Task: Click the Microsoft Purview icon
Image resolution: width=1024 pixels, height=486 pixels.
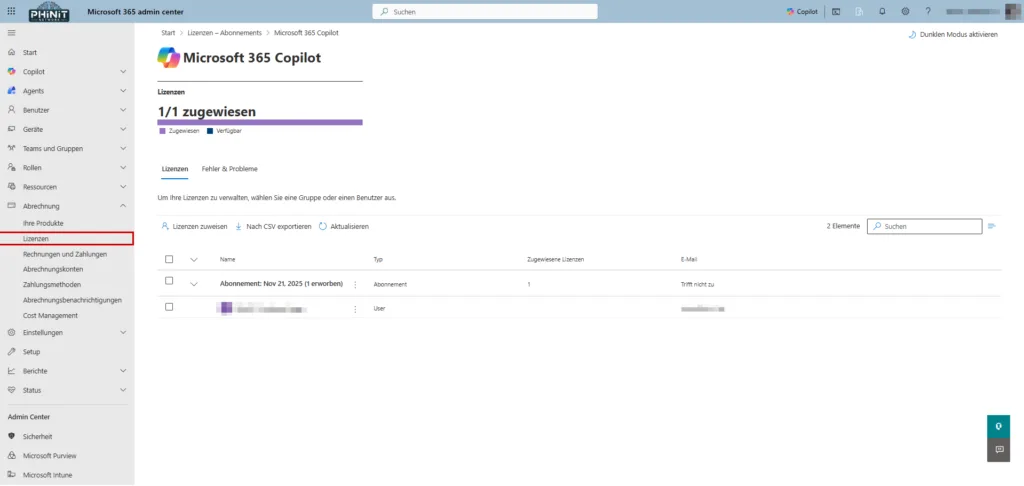Action: coord(11,455)
